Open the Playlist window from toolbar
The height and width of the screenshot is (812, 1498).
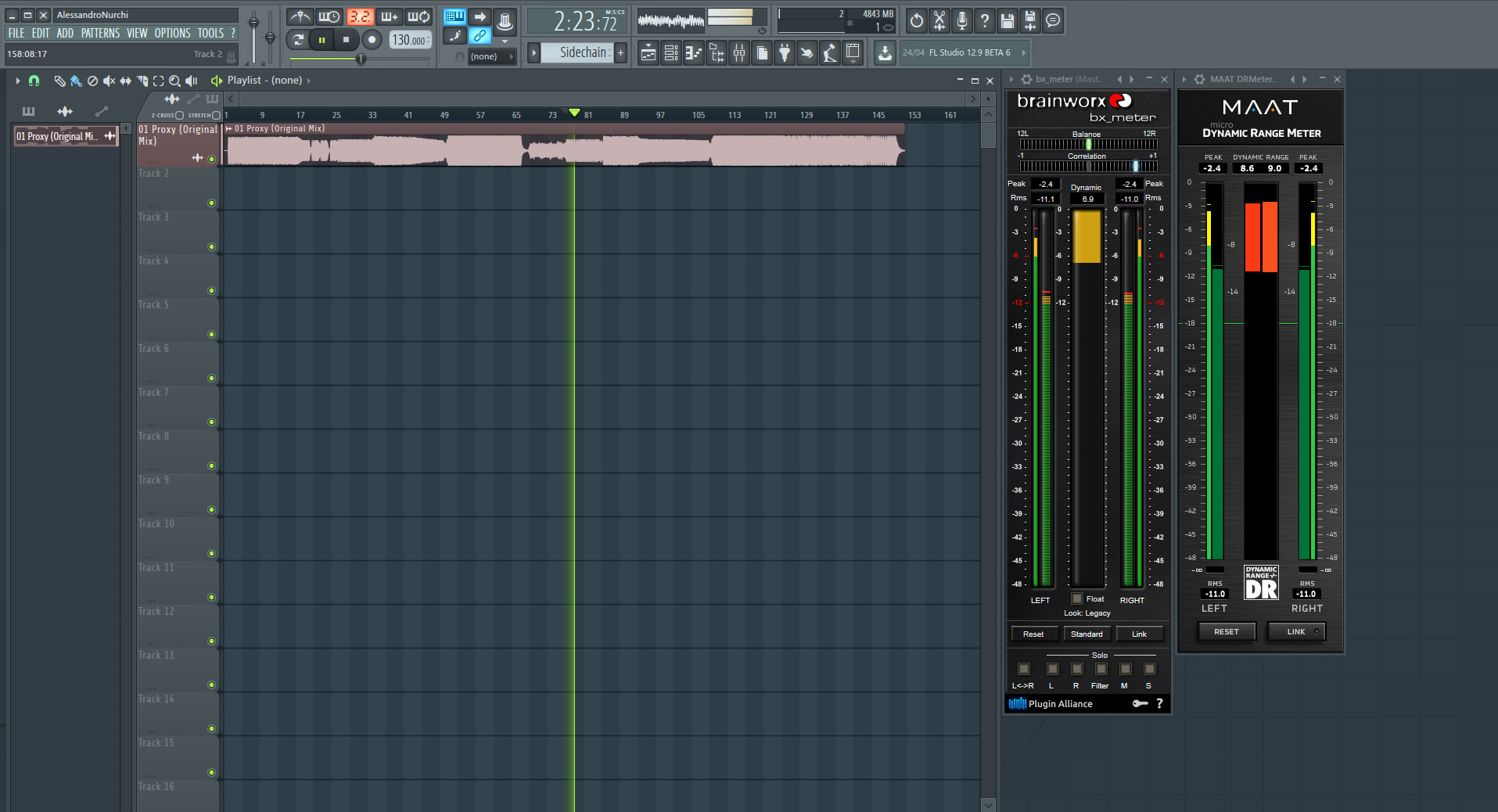point(648,53)
